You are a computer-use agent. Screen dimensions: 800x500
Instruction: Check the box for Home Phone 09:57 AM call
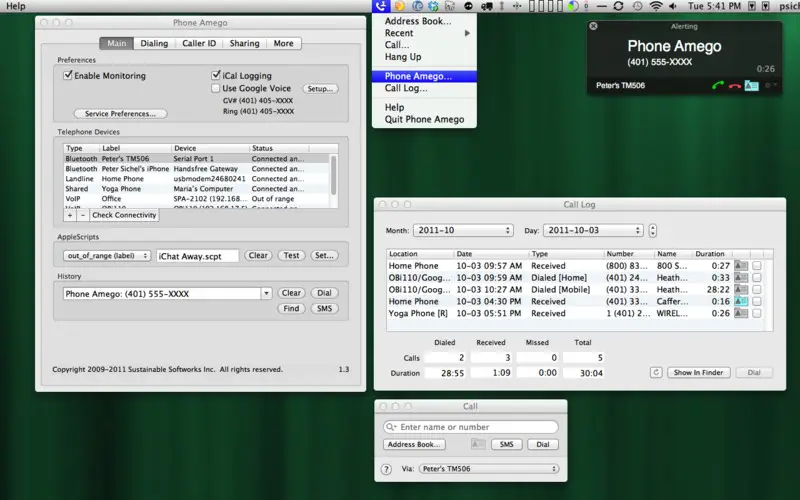click(757, 265)
